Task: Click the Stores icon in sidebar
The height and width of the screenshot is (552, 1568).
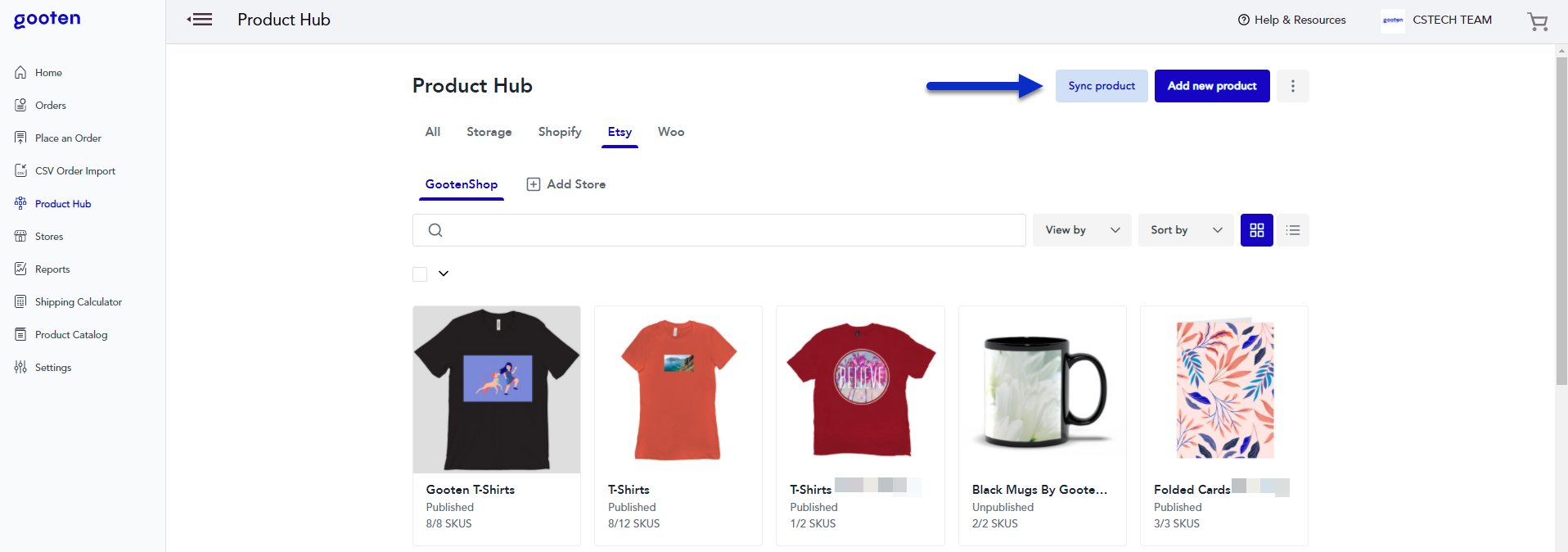Action: (20, 236)
